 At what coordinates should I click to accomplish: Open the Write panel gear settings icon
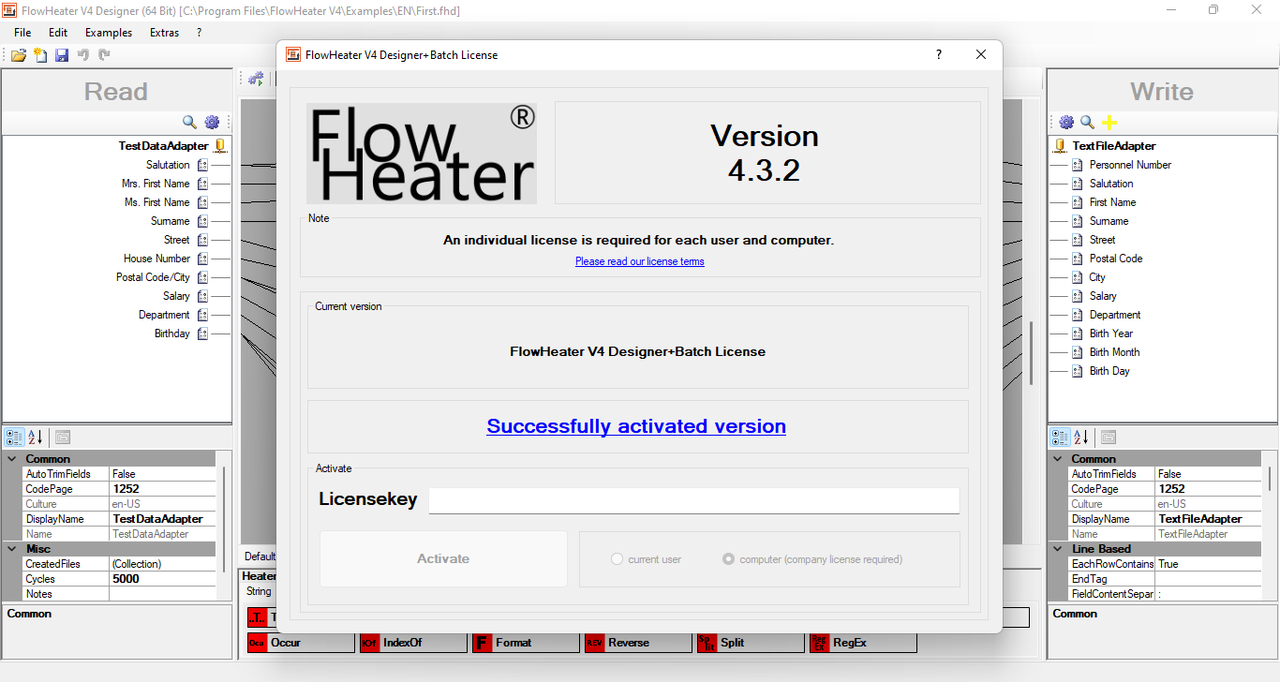pos(1066,122)
